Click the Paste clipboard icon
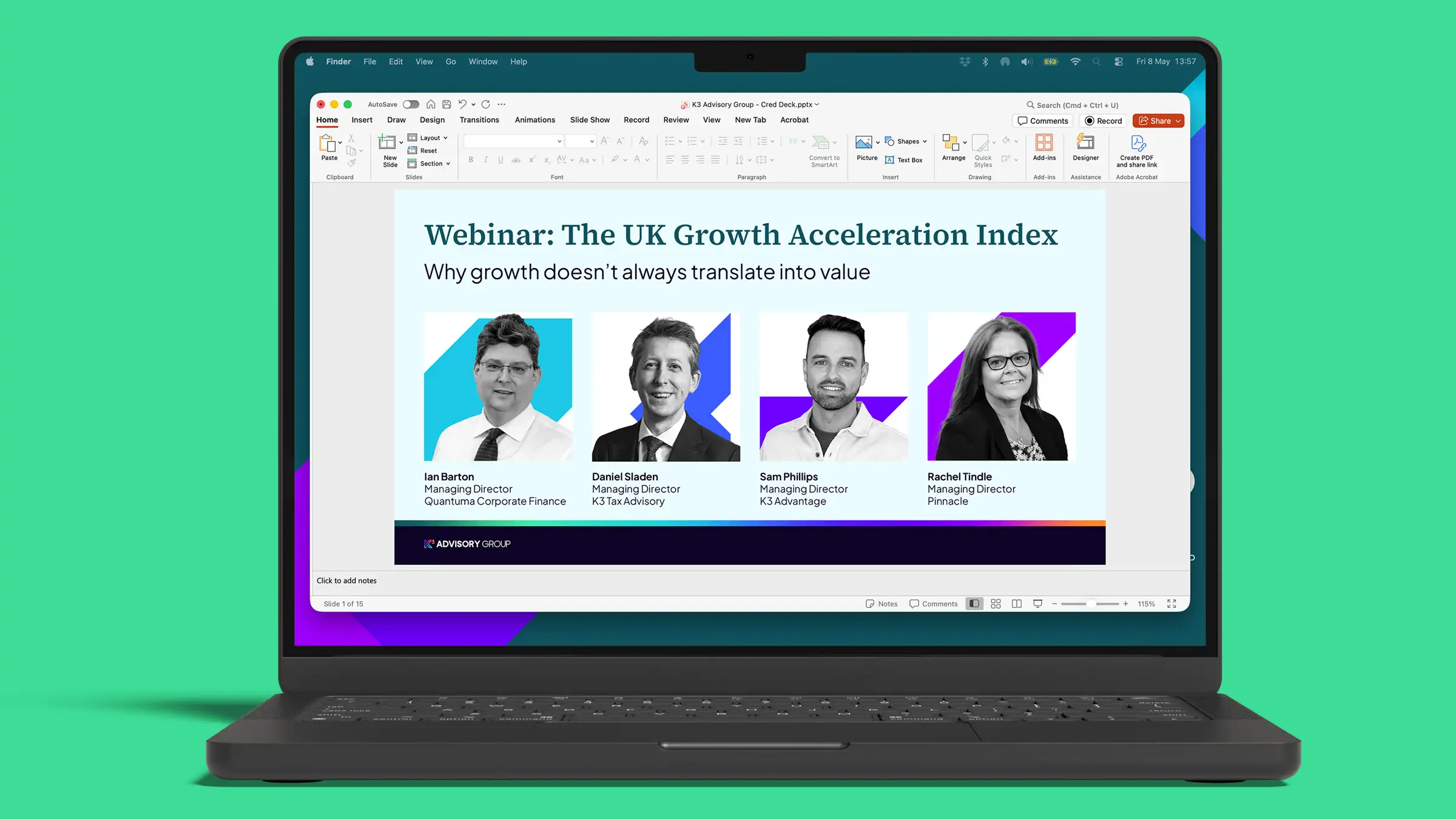1456x819 pixels. [x=328, y=143]
